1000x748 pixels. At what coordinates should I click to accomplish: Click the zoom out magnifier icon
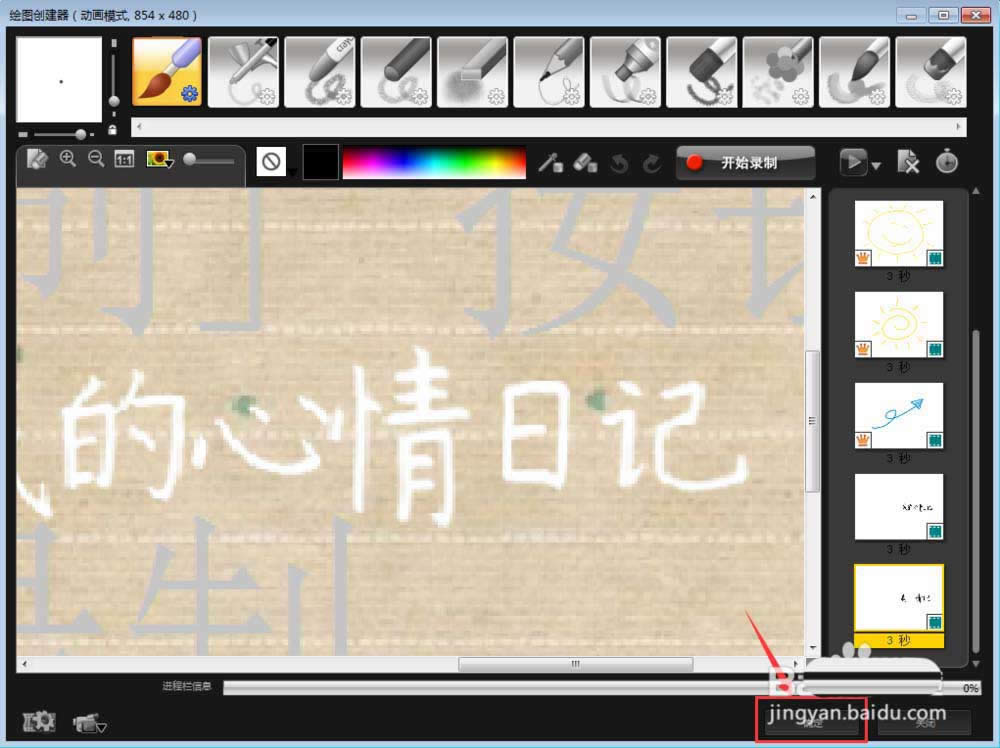tap(96, 159)
